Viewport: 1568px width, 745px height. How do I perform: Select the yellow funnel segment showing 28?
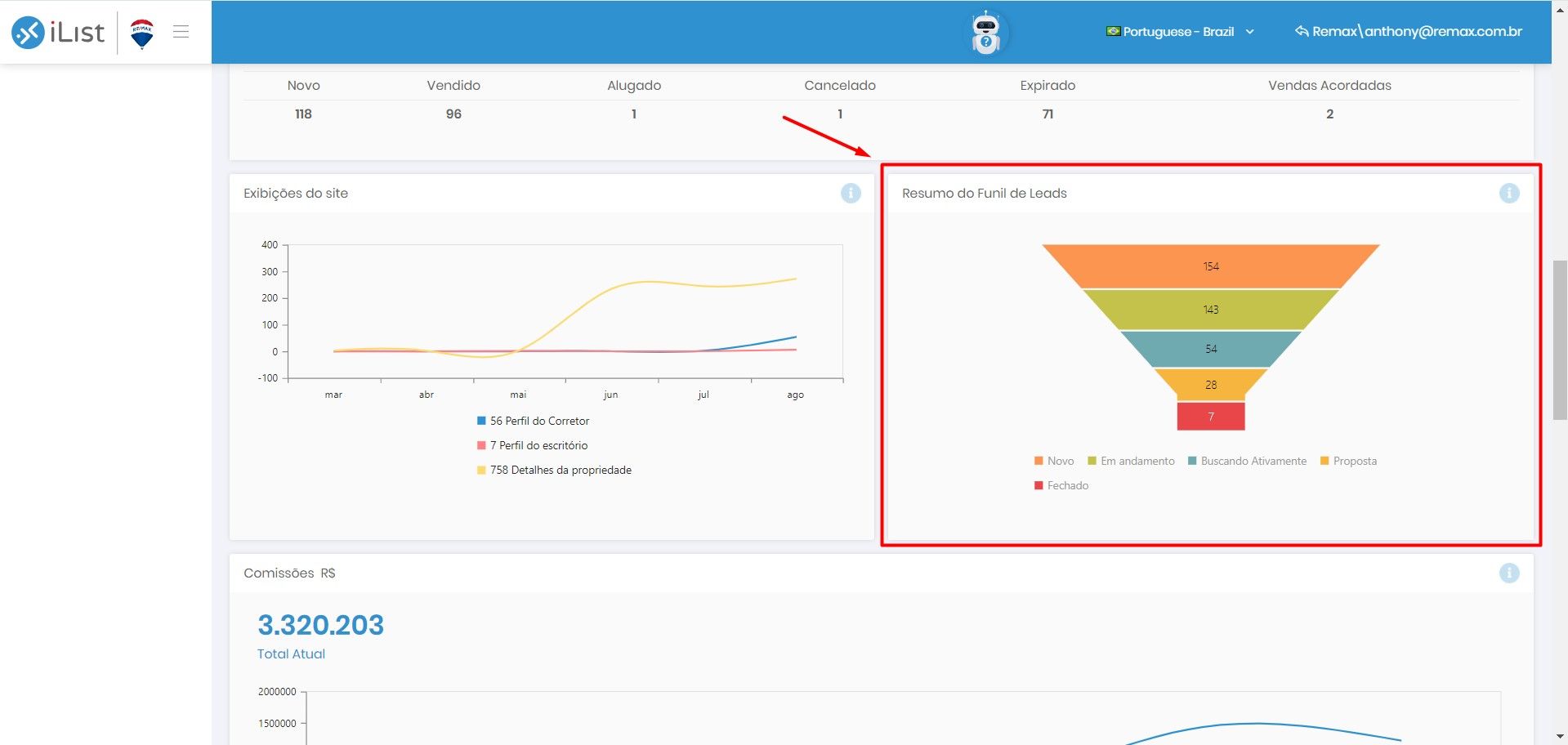point(1211,385)
